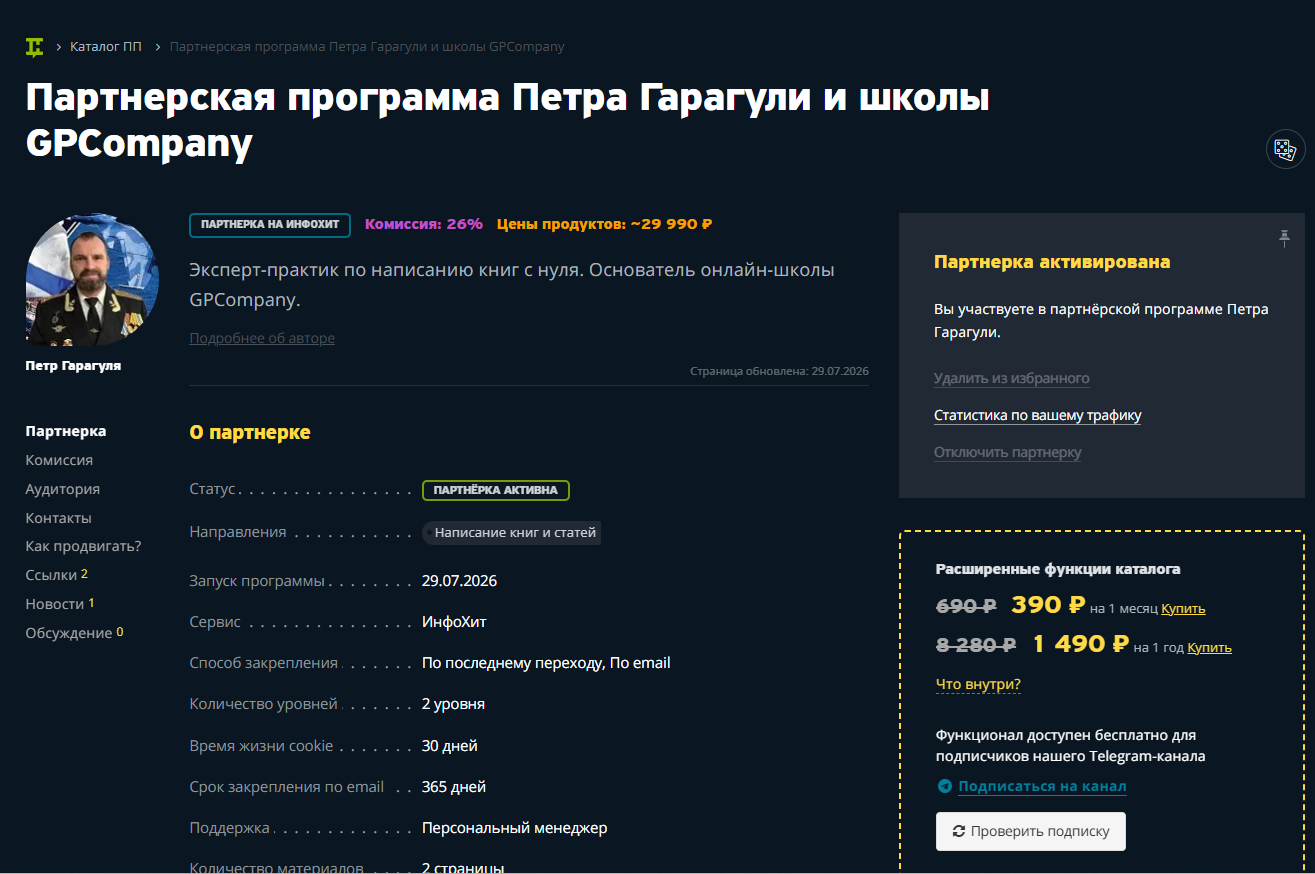Viewport: 1315px width, 874px height.
Task: Click the crossed-out 690 ₽ price
Action: tap(966, 606)
